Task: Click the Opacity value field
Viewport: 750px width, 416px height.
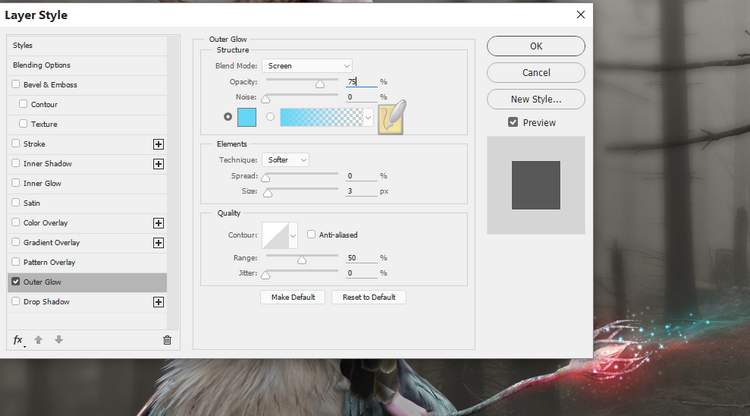Action: pos(362,82)
